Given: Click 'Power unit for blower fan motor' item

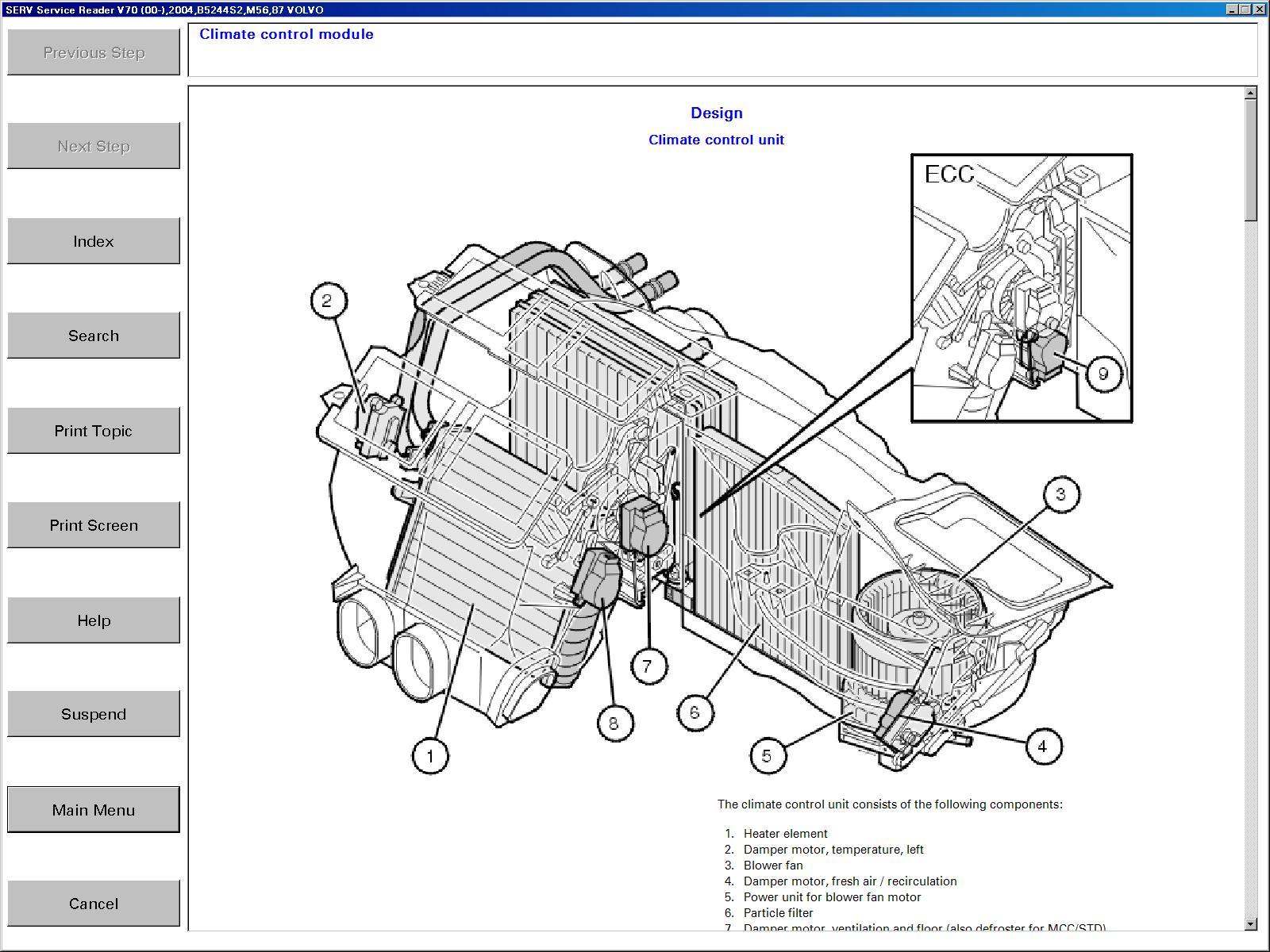Looking at the screenshot, I should coord(832,897).
